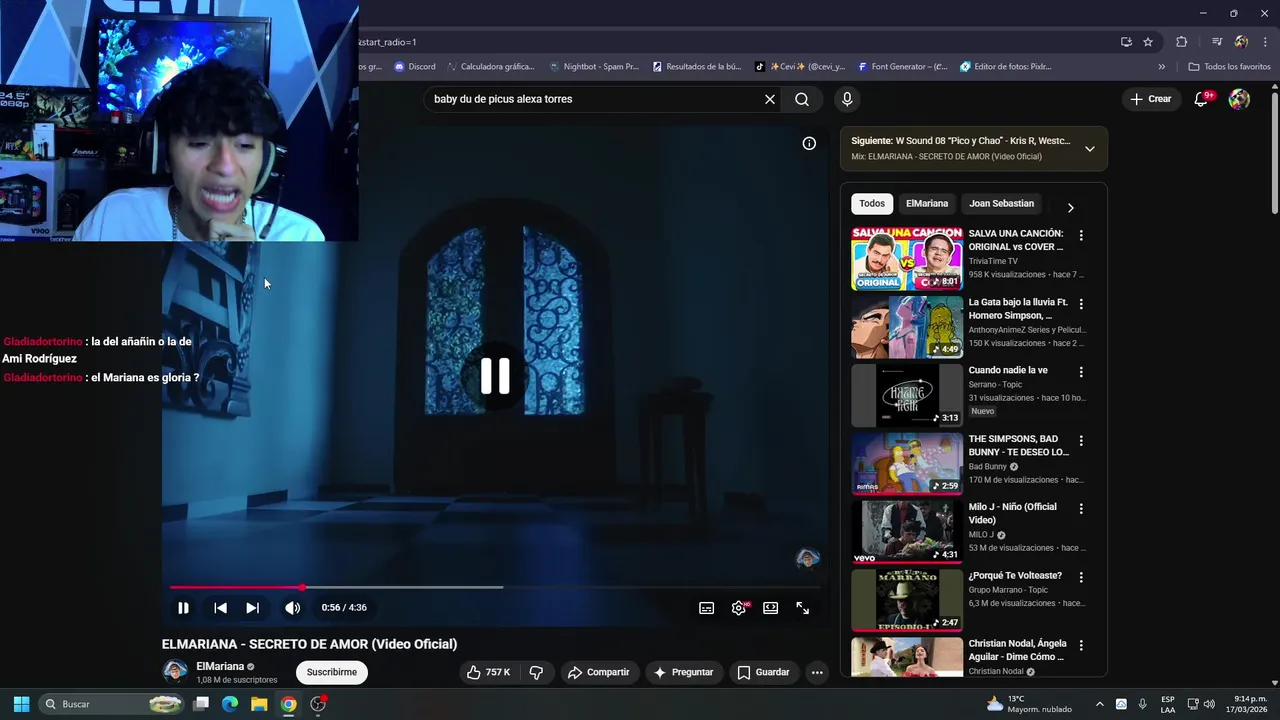
Task: Open options for SALVA UNA CANCIÓN video
Action: [x=1081, y=235]
